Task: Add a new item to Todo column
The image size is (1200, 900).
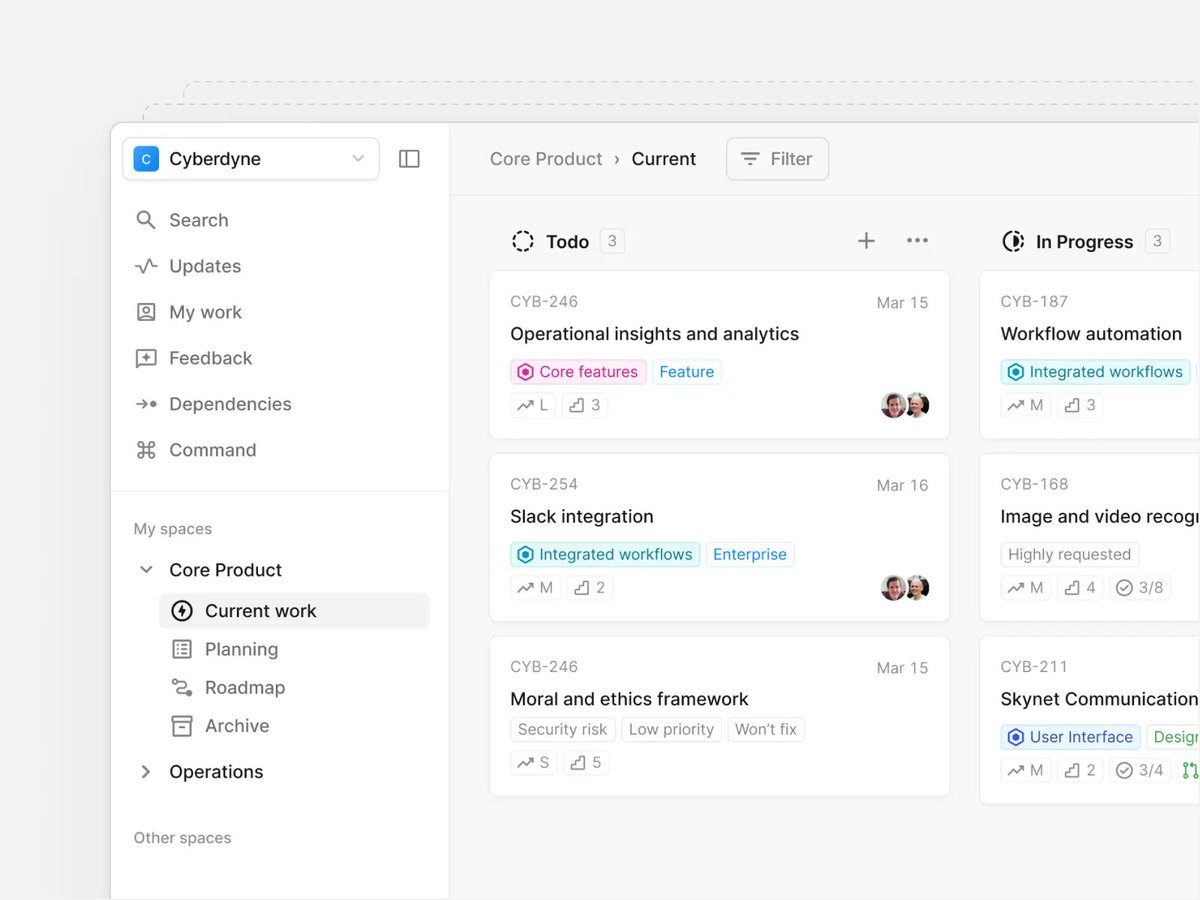Action: [x=866, y=240]
